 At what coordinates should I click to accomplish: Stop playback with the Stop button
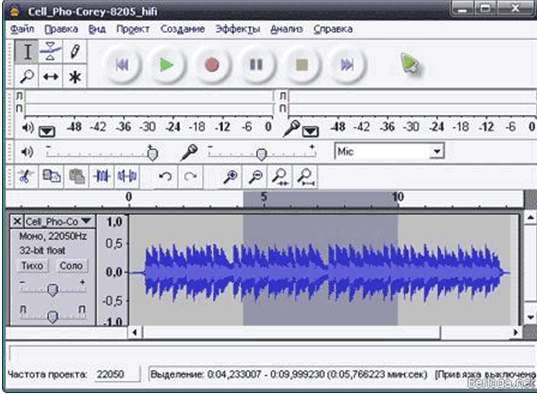[x=302, y=65]
